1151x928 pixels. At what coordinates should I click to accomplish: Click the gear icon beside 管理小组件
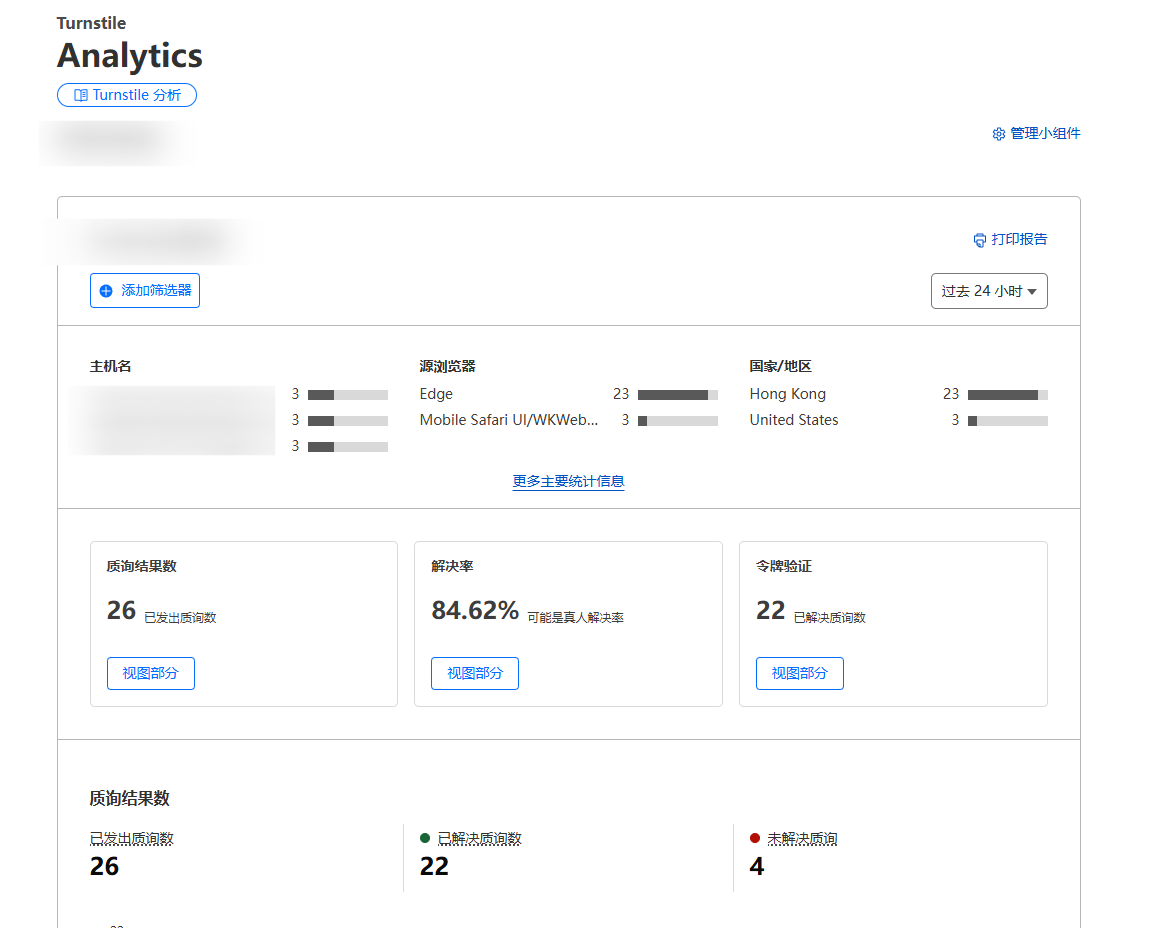tap(998, 134)
